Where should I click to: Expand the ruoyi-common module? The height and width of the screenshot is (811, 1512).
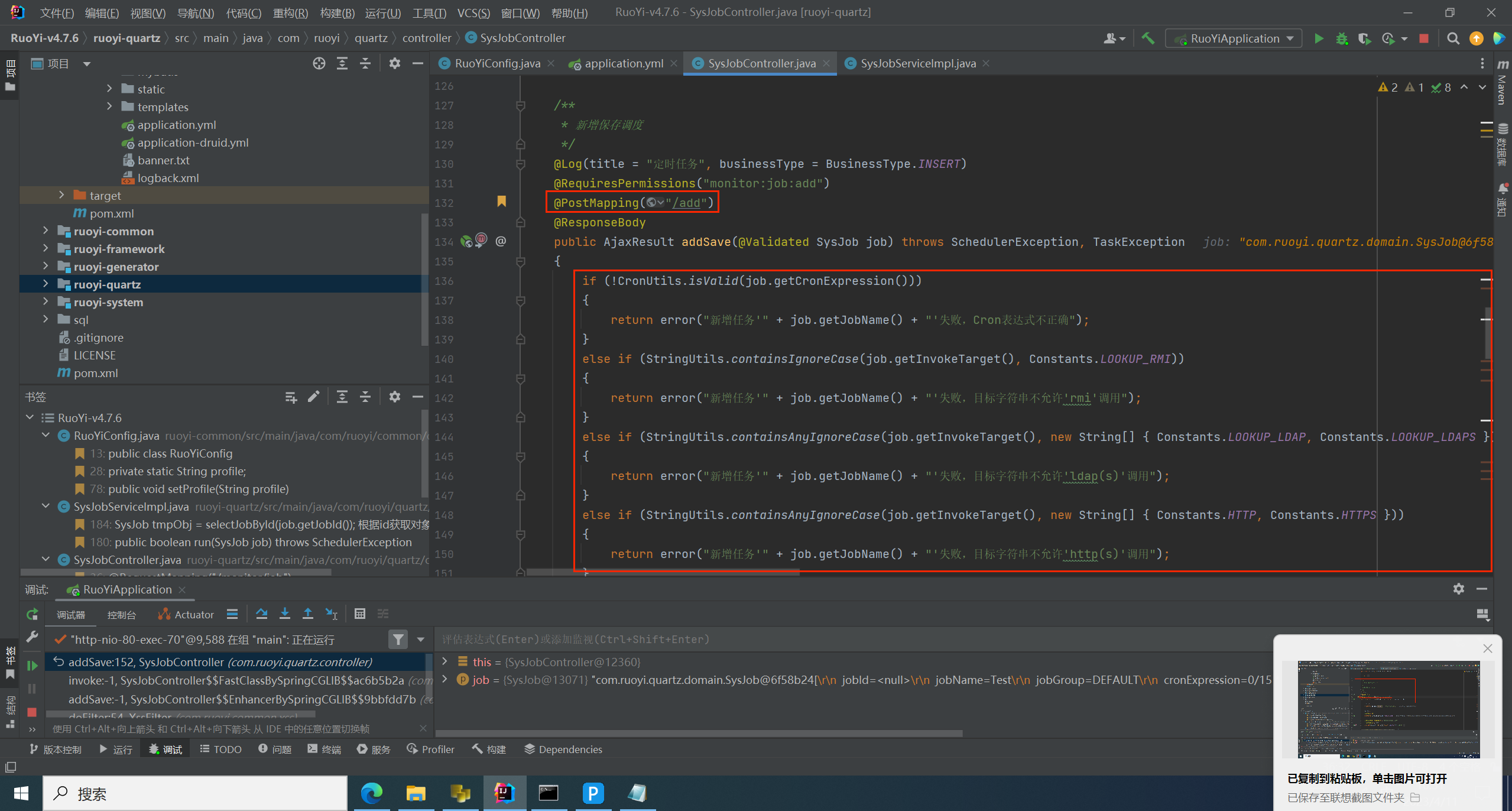pyautogui.click(x=46, y=231)
